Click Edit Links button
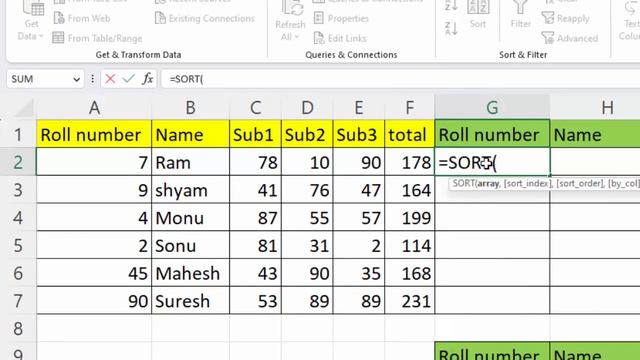The width and height of the screenshot is (640, 360). tap(340, 38)
